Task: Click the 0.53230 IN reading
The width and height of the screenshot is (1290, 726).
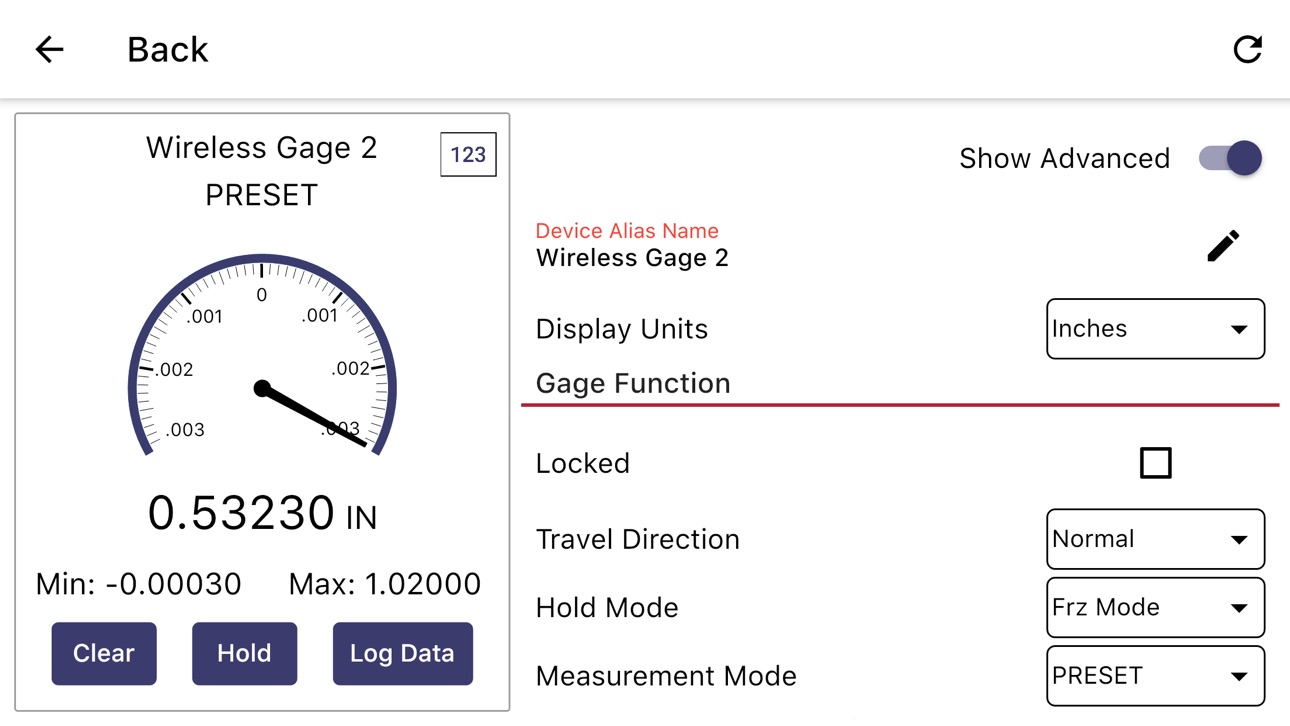Action: [x=262, y=514]
